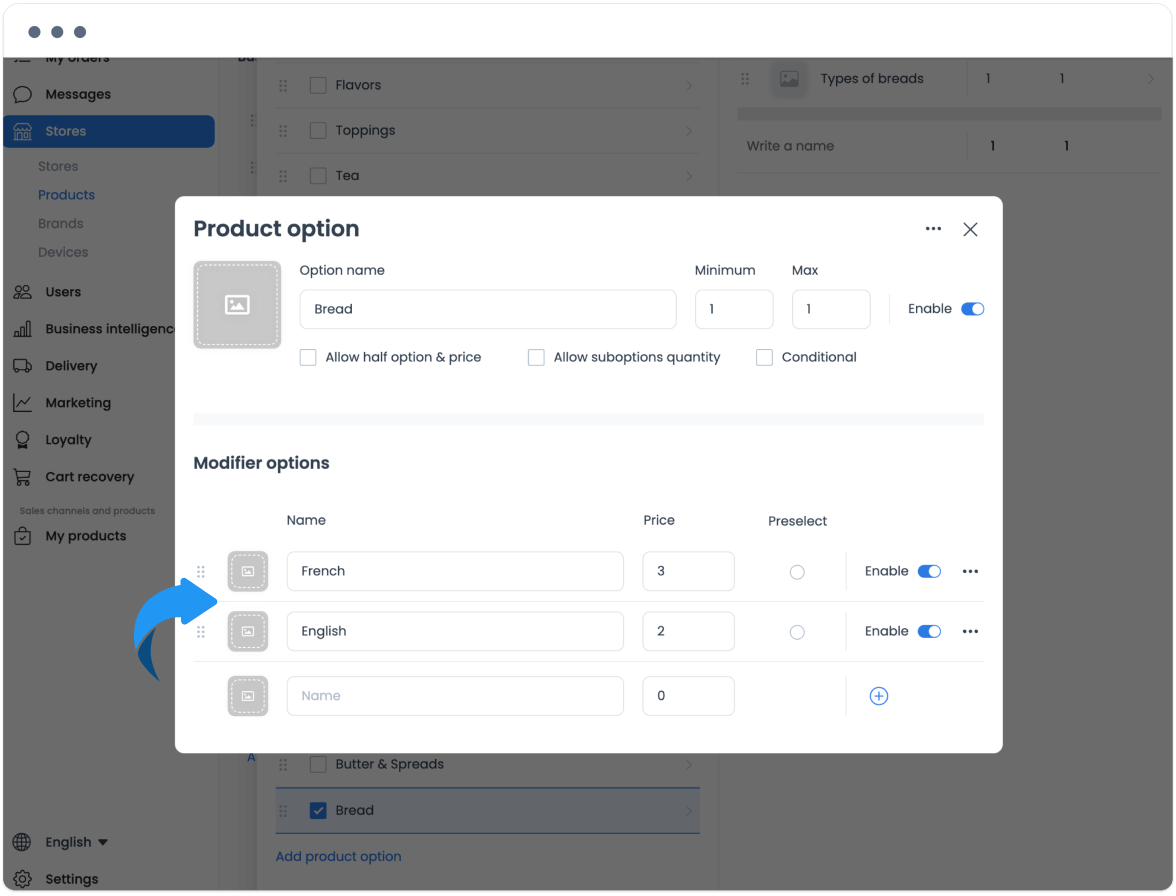Open the Products sub-item
Screen dimensions: 1176x896
pyautogui.click(x=66, y=195)
